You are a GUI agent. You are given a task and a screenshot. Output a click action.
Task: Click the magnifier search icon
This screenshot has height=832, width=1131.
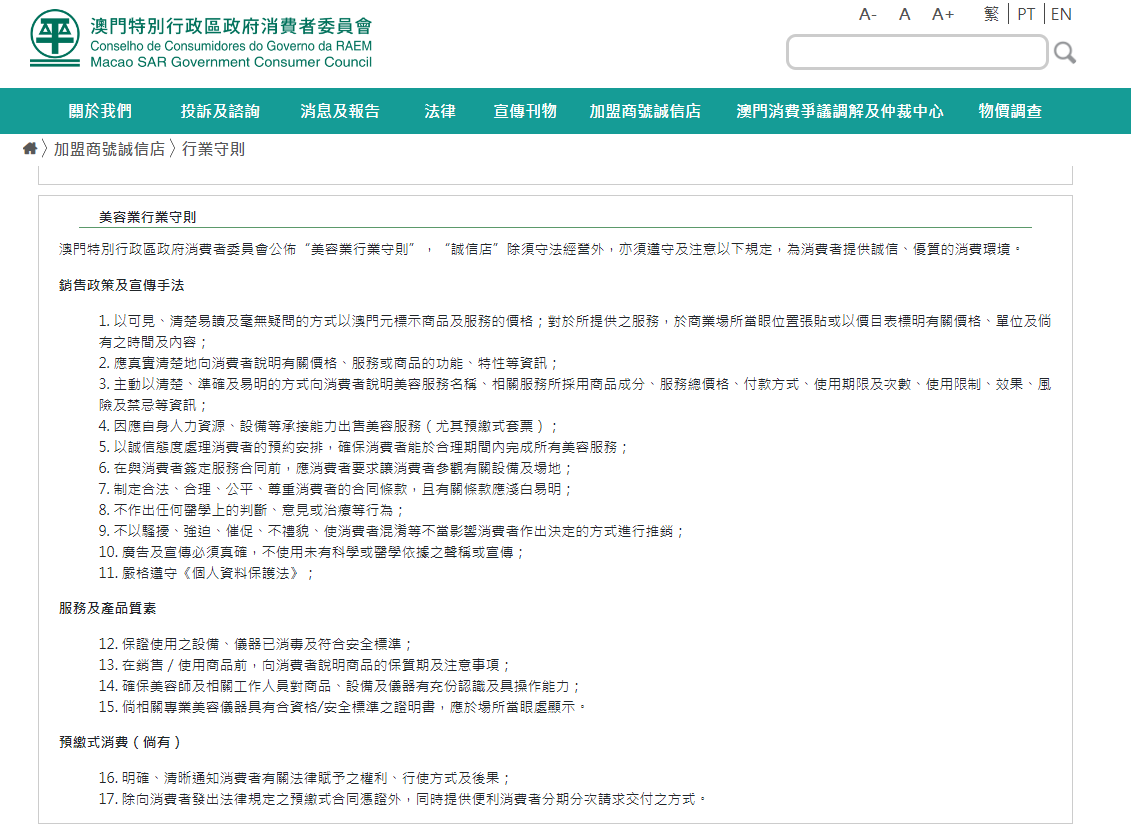1064,52
